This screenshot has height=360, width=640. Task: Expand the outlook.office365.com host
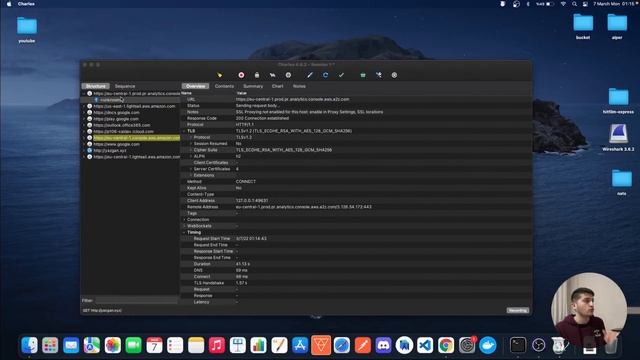[x=84, y=125]
